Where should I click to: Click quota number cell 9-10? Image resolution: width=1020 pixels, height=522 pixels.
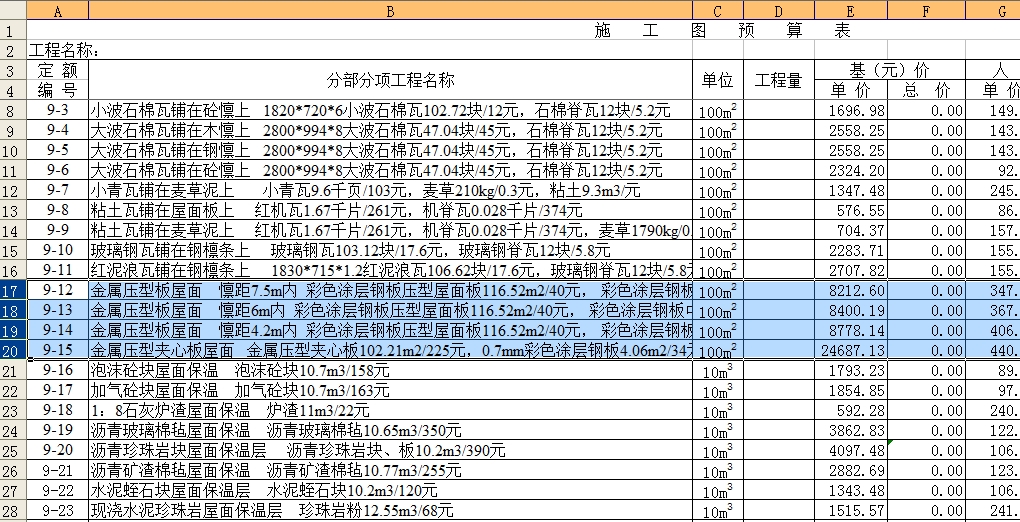(x=57, y=250)
